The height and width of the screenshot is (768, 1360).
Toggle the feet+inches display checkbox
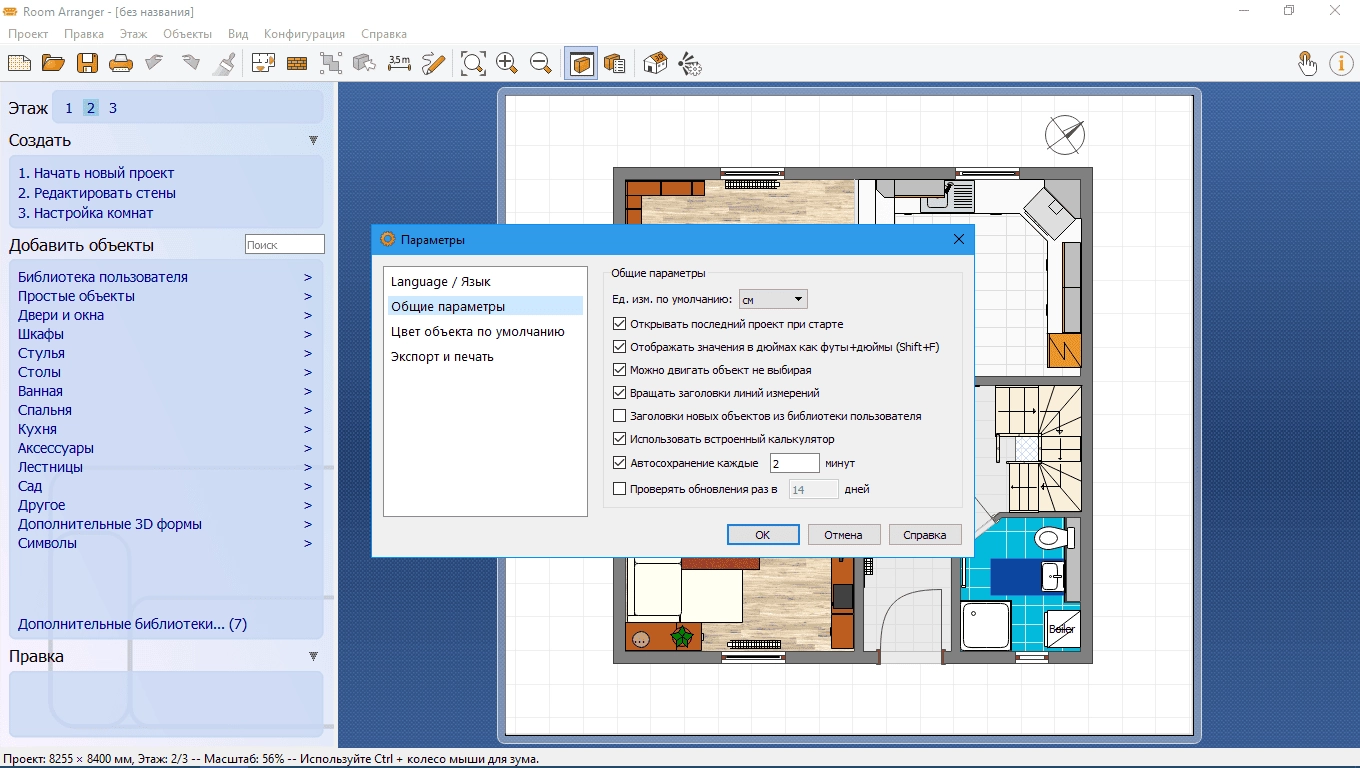619,347
